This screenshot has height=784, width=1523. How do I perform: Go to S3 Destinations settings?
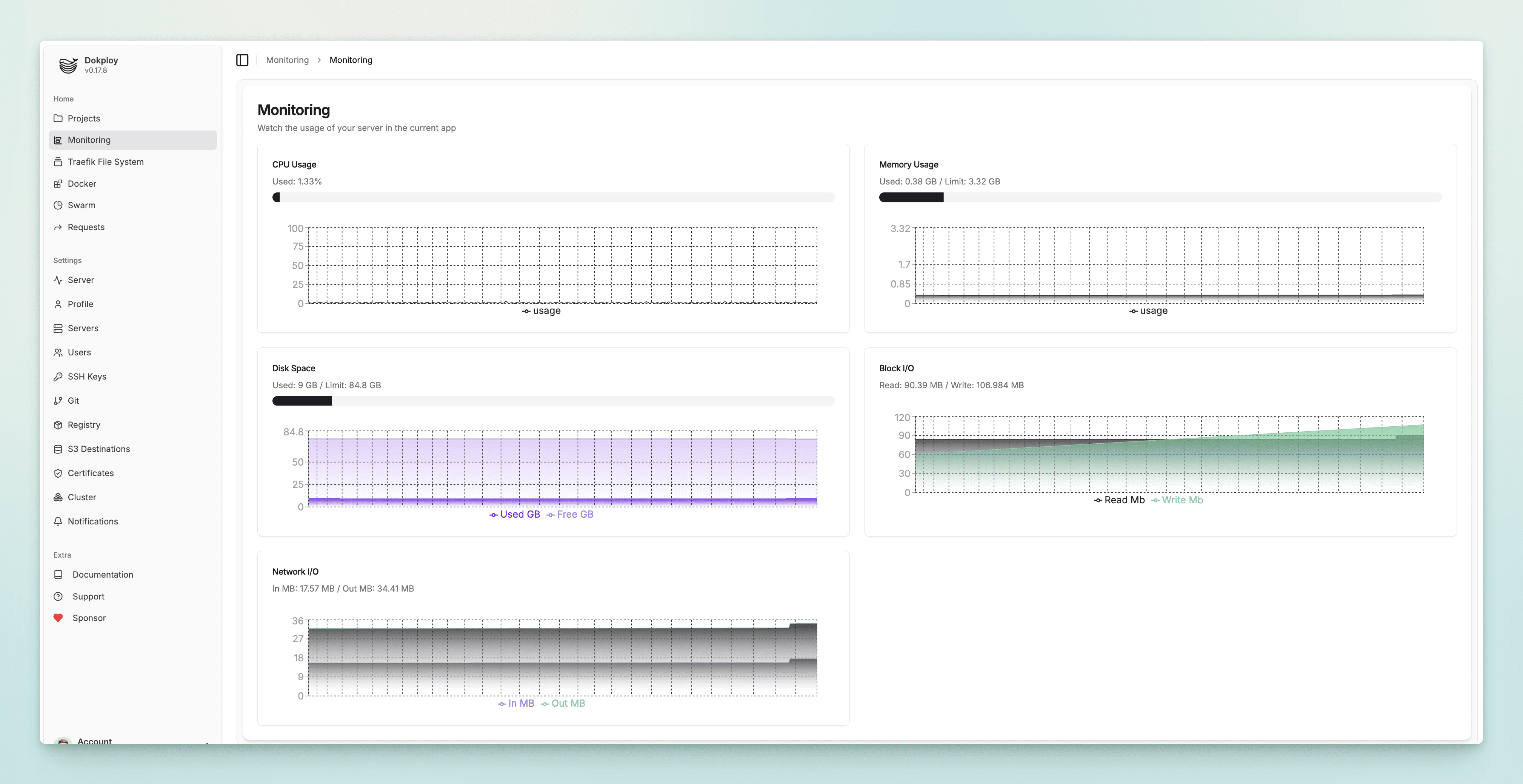(99, 449)
